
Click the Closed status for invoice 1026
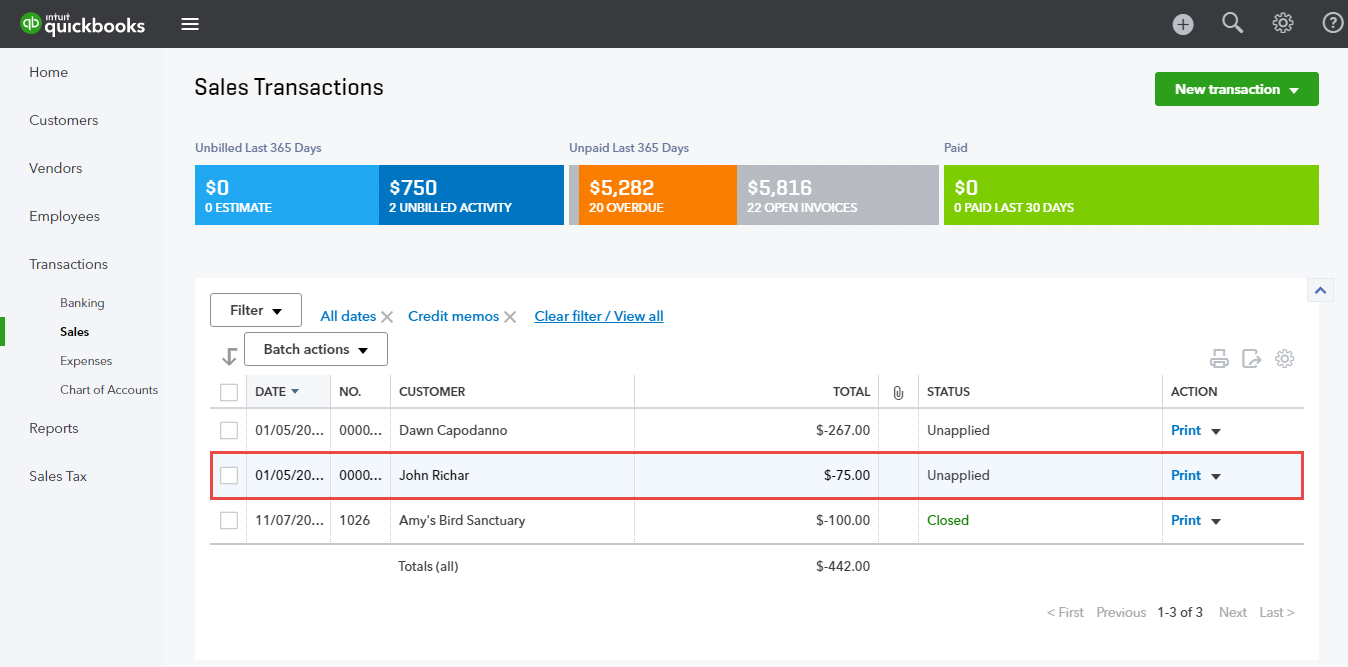tap(948, 520)
